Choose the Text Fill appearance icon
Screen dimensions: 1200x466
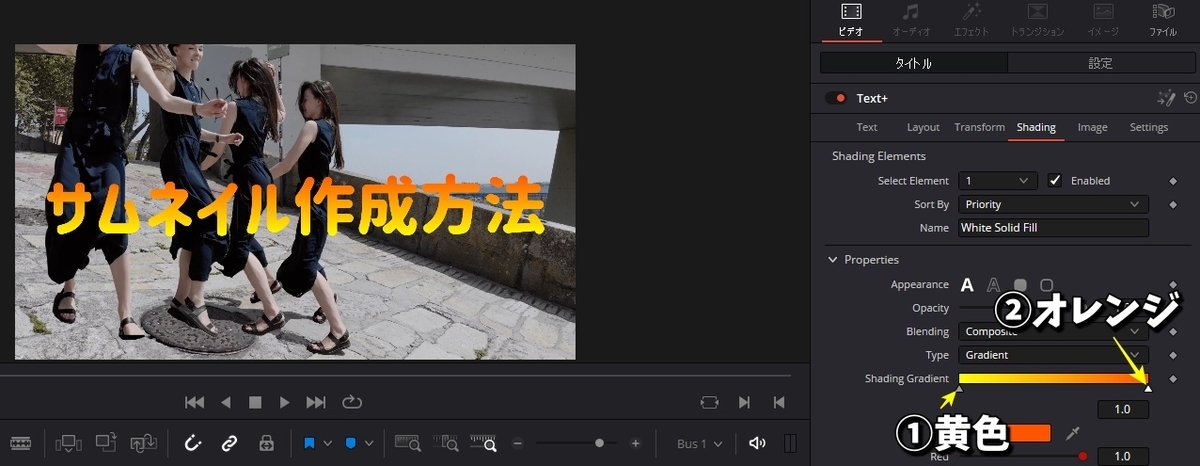[967, 285]
